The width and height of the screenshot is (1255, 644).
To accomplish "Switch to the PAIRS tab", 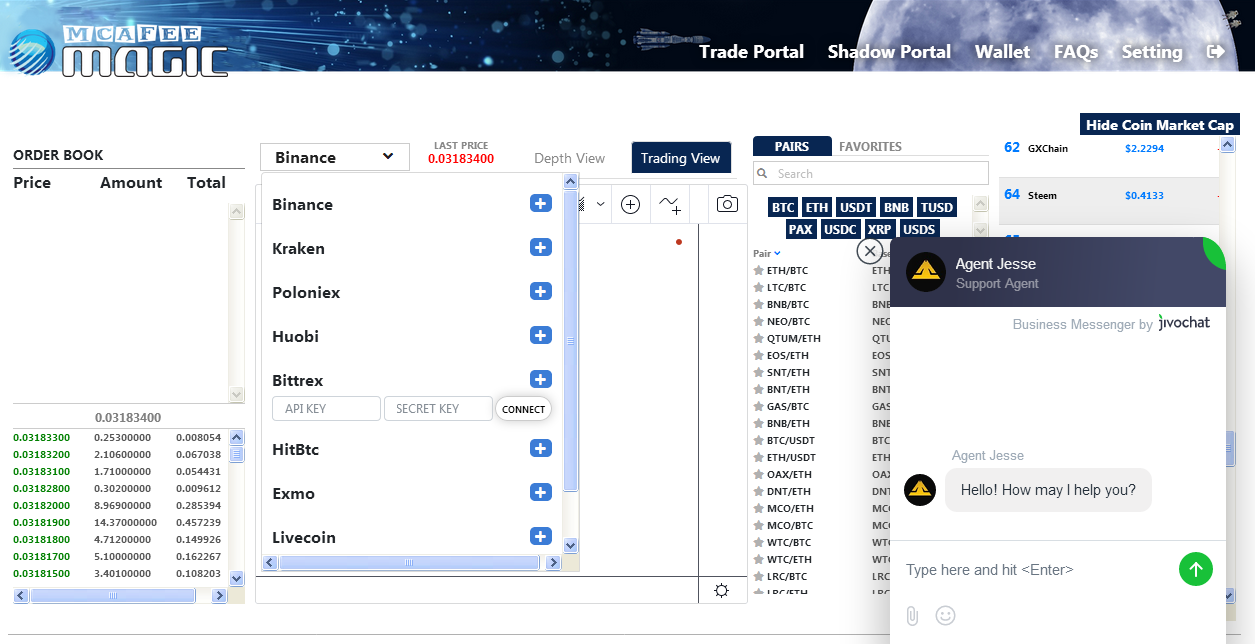I will coord(792,146).
